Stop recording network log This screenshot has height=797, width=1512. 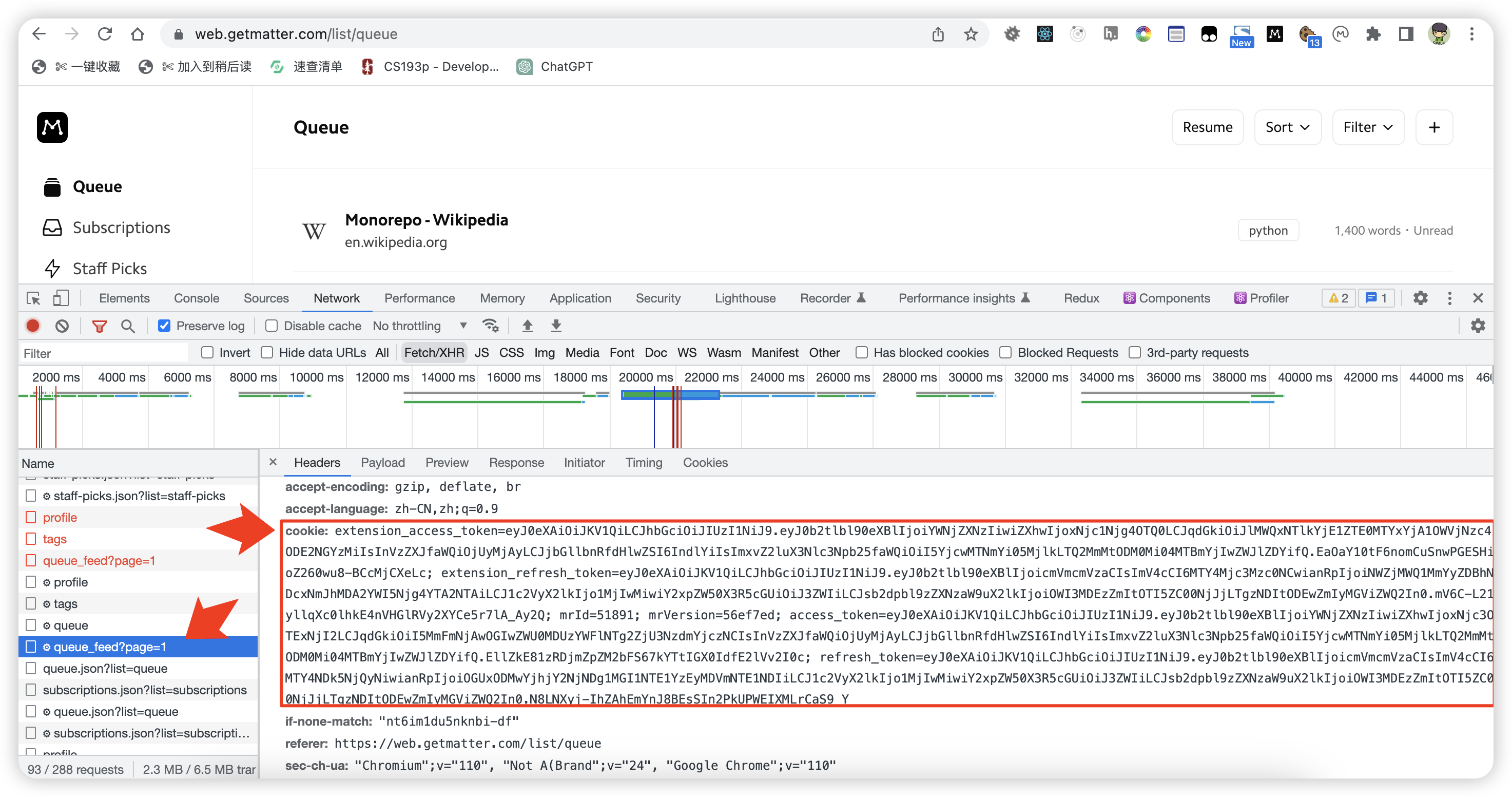(x=33, y=326)
